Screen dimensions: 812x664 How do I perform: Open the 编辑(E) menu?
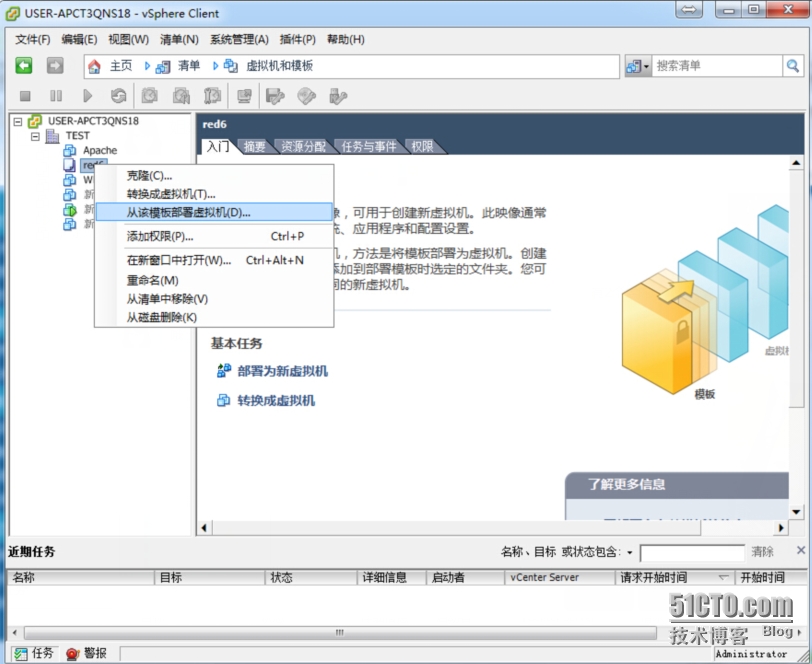[x=79, y=39]
